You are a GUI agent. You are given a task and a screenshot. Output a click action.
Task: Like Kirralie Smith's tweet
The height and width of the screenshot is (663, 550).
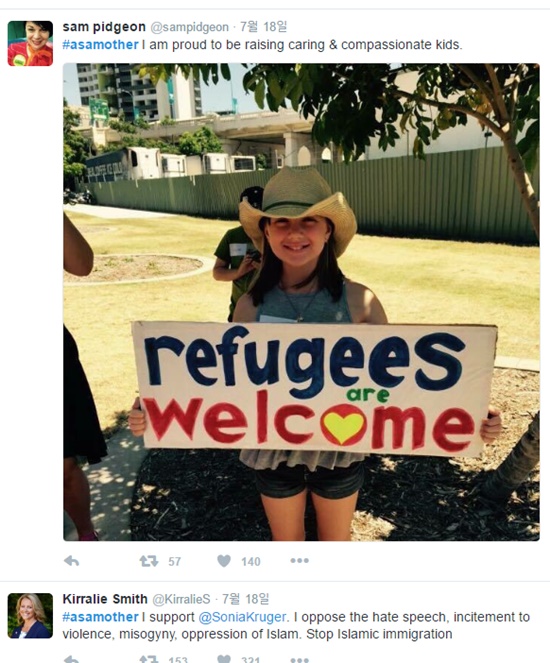224,660
